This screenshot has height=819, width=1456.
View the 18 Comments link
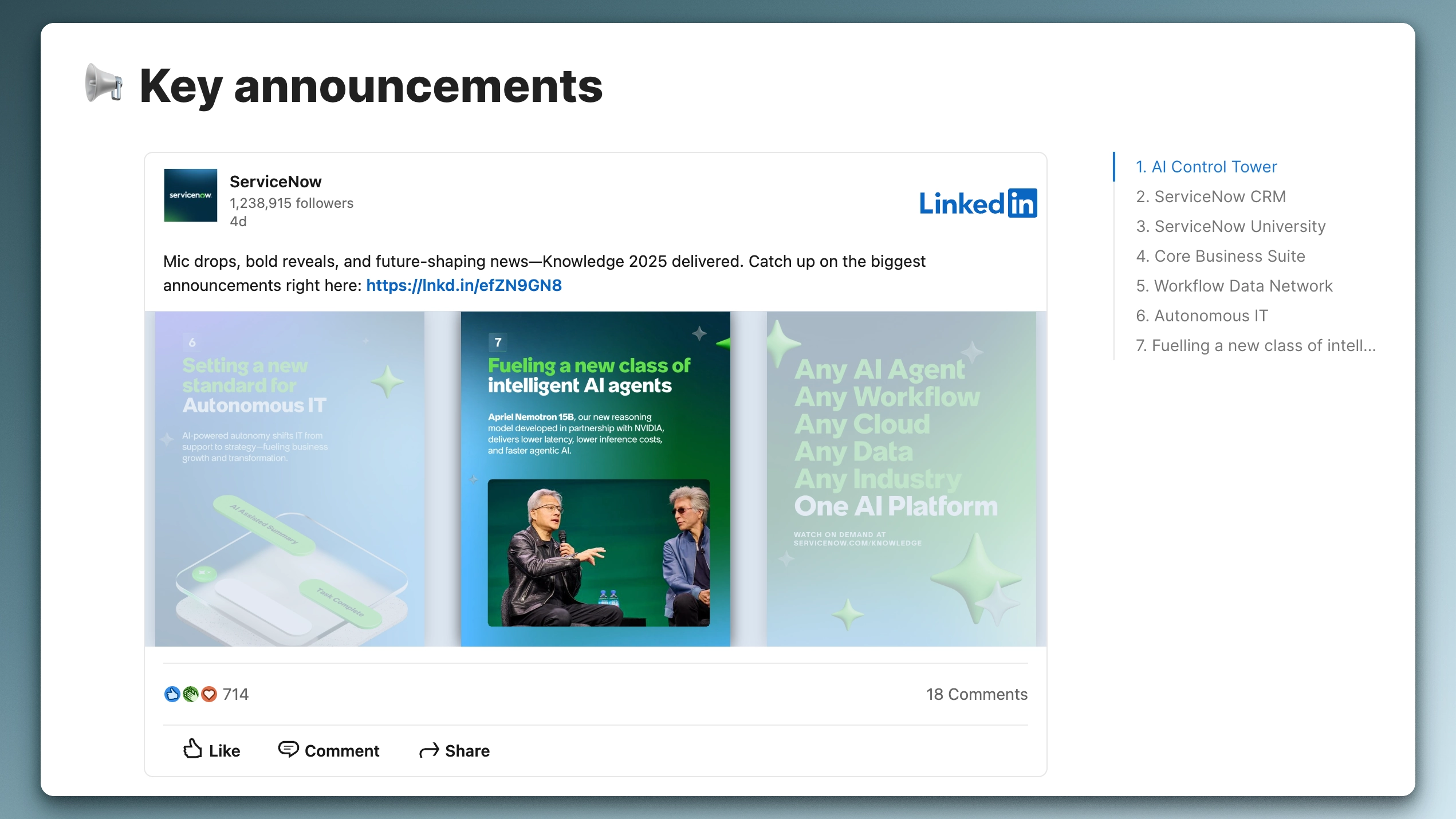point(977,694)
